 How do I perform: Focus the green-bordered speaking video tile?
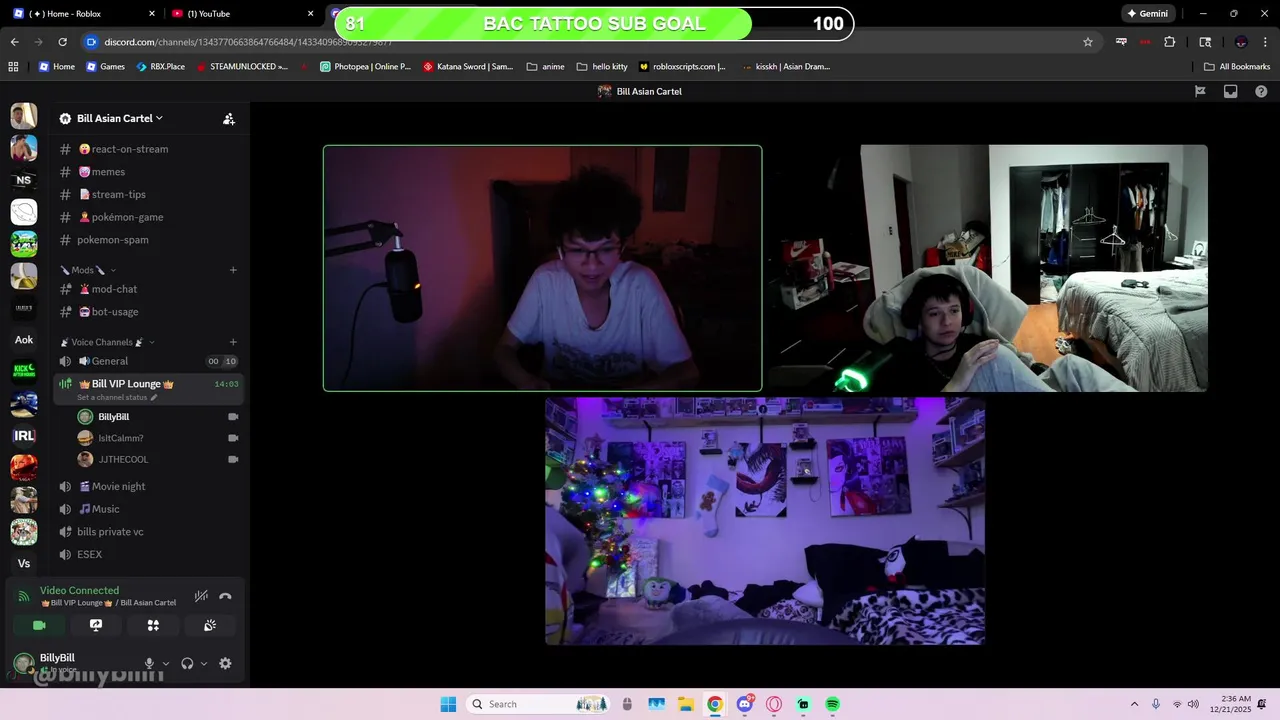542,268
